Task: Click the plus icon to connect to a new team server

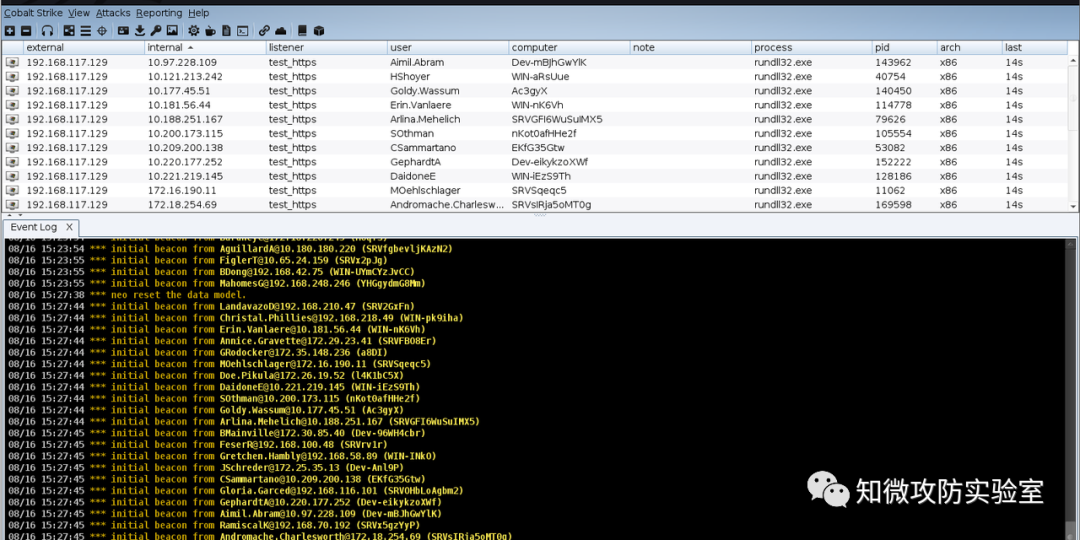Action: [x=10, y=31]
